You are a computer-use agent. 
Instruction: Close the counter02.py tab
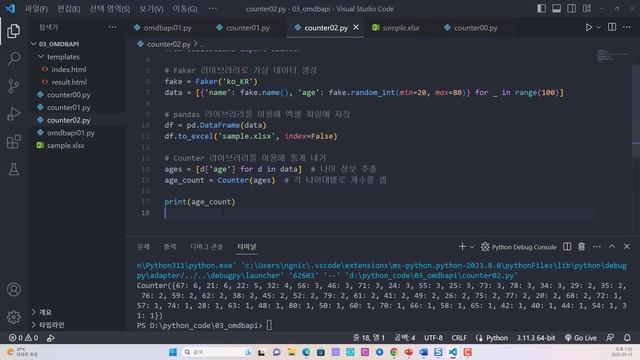click(356, 27)
